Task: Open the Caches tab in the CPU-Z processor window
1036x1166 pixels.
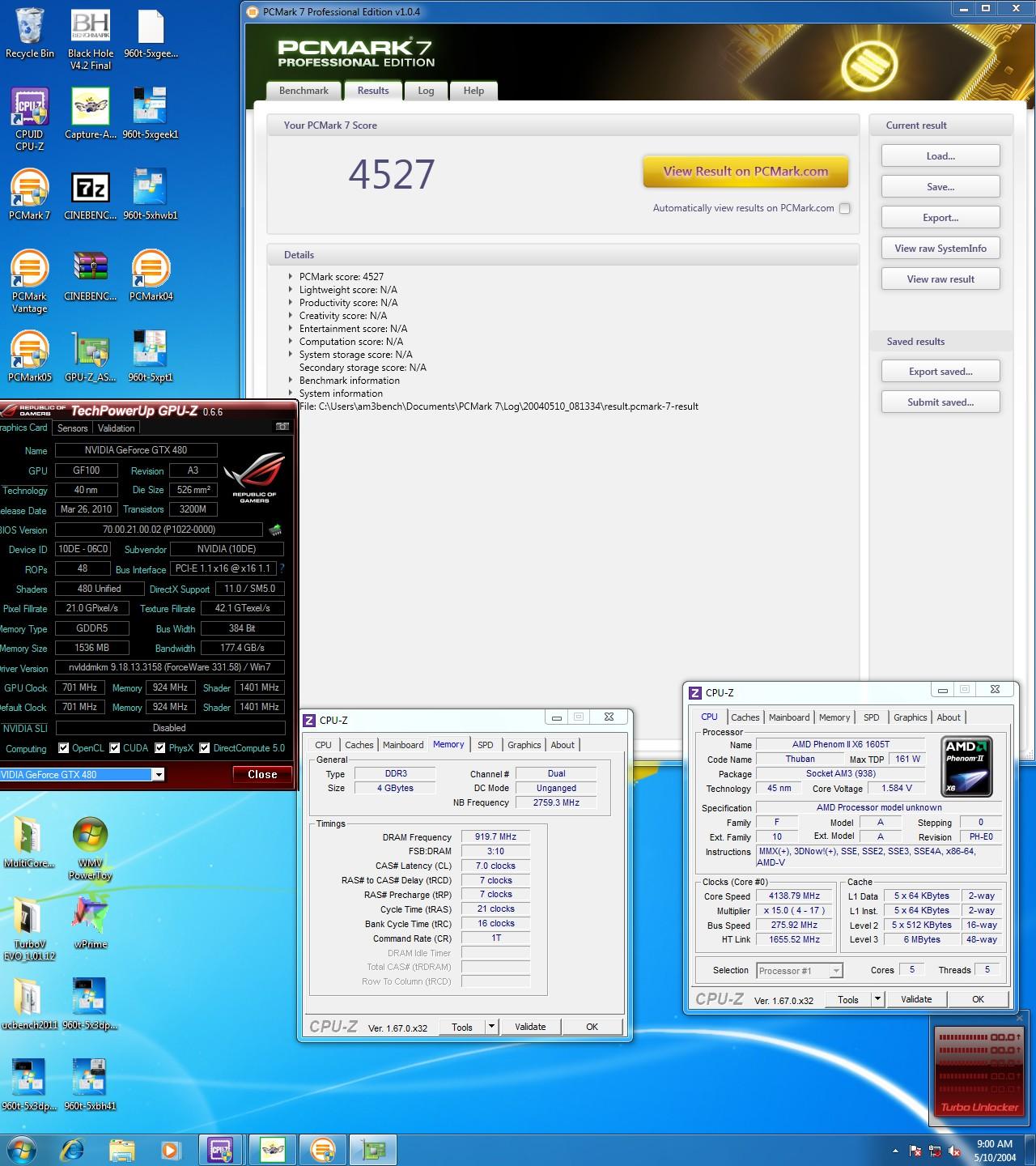Action: click(745, 717)
